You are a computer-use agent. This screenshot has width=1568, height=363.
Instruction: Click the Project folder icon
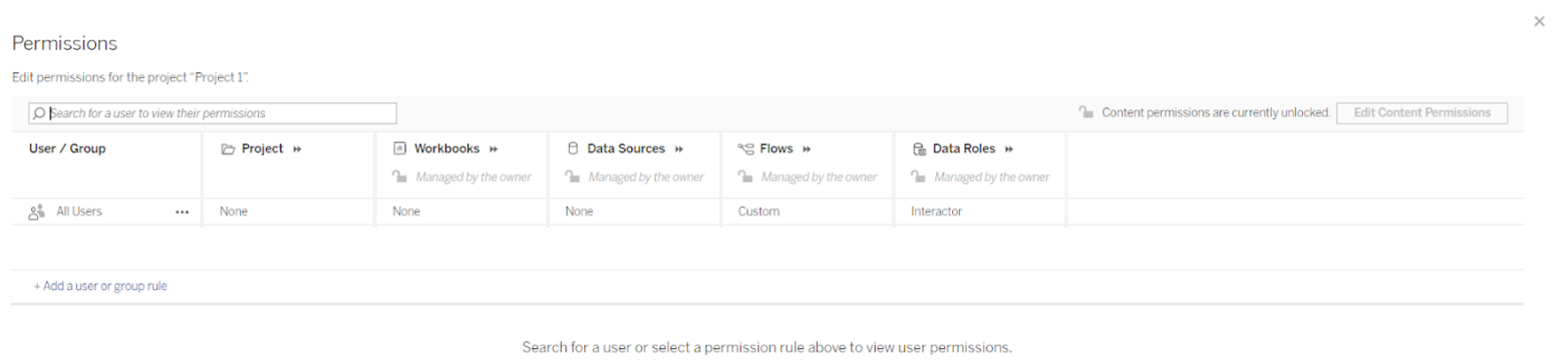pos(228,149)
